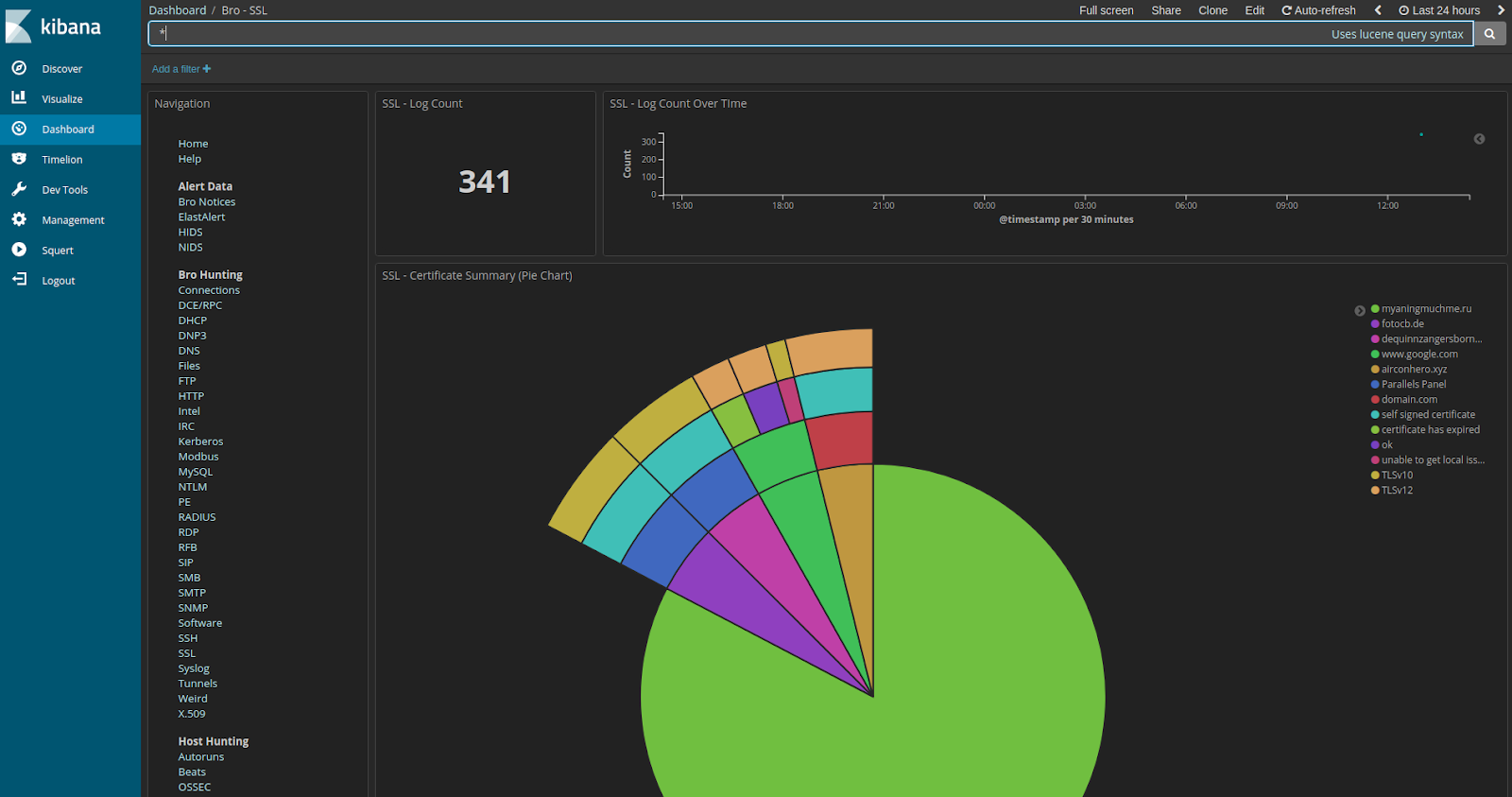Click the Kibana logo icon

(x=19, y=26)
